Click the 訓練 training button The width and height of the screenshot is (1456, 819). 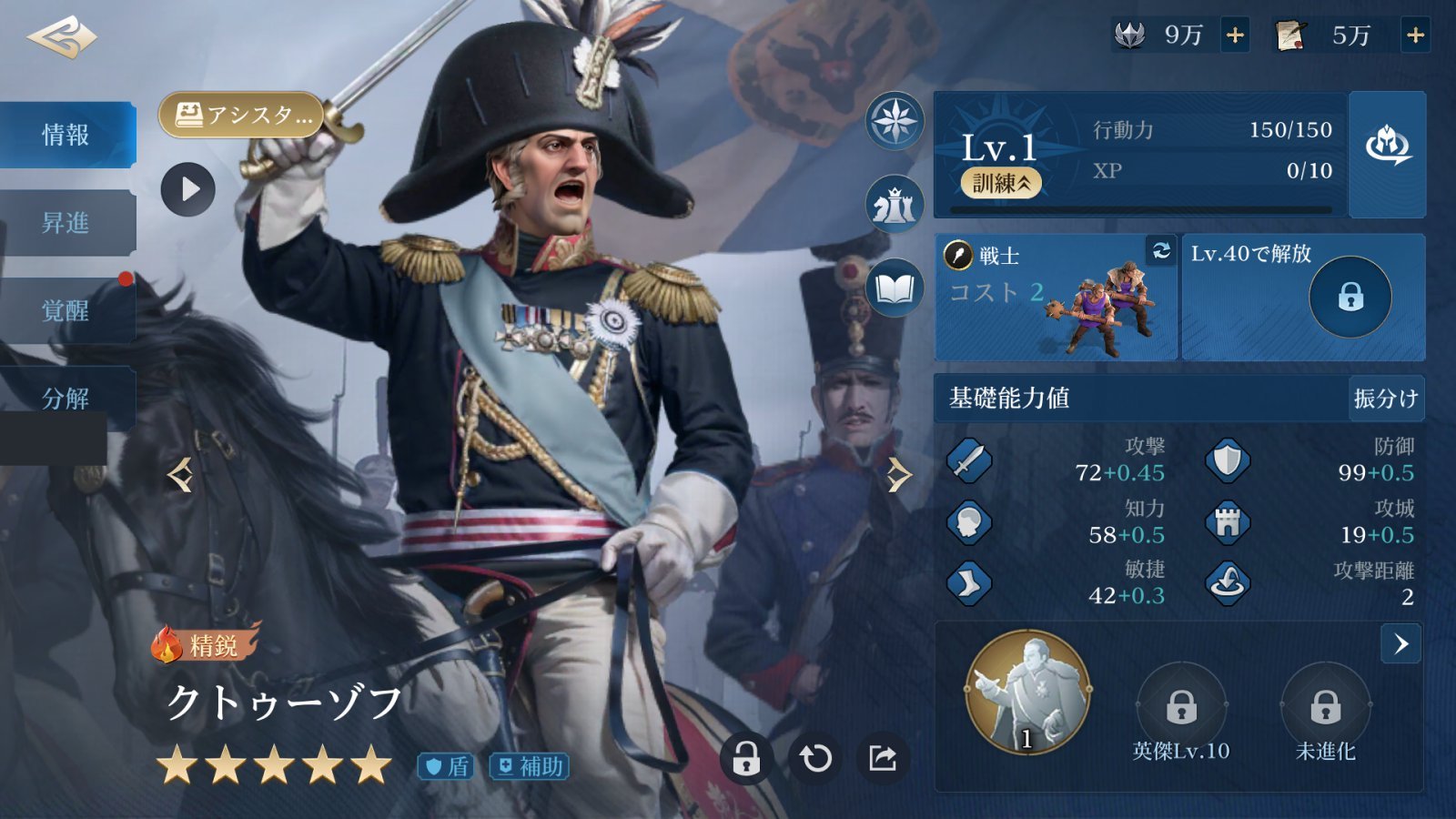(1000, 184)
